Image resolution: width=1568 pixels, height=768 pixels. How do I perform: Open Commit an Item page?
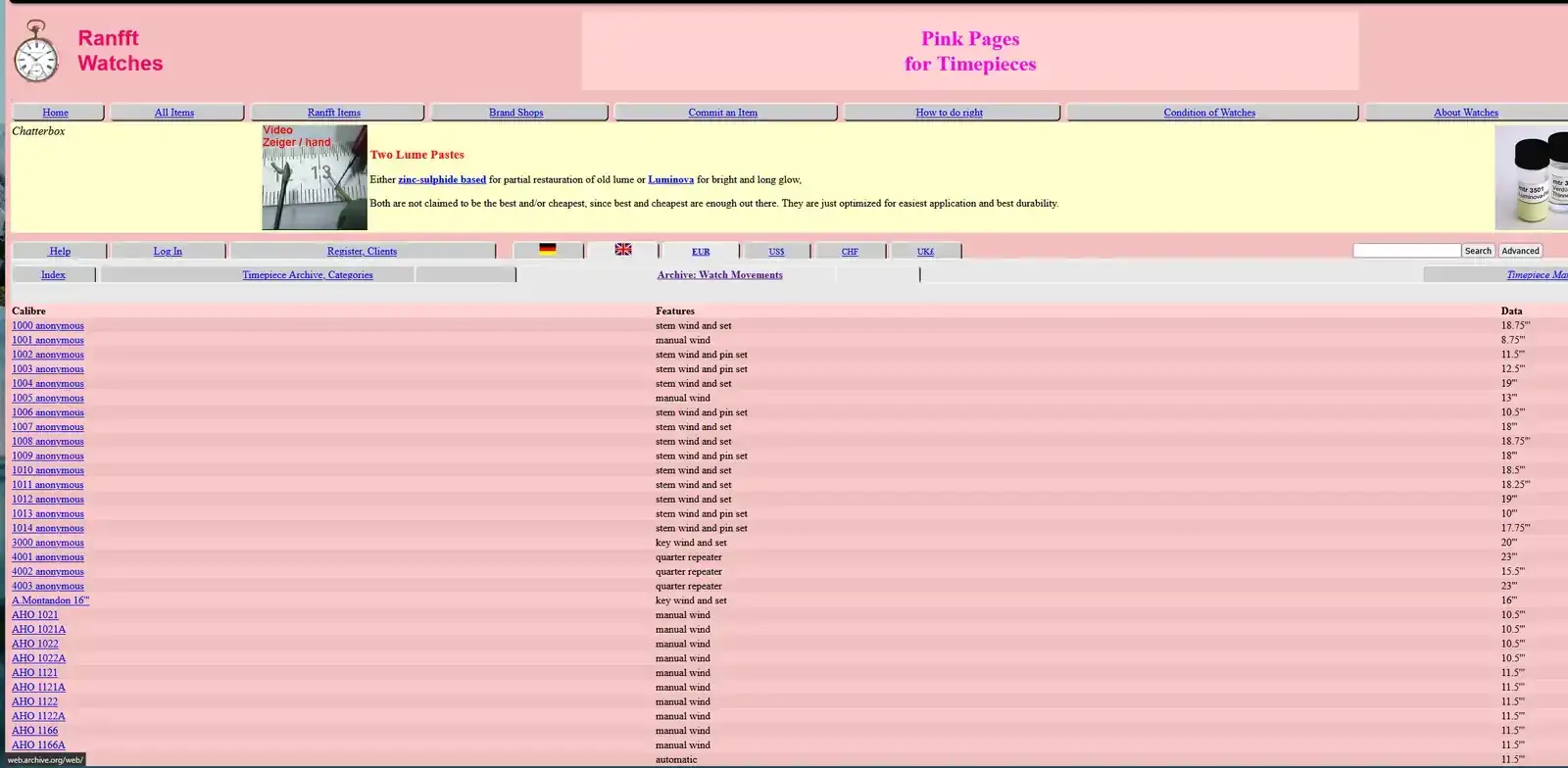(723, 113)
